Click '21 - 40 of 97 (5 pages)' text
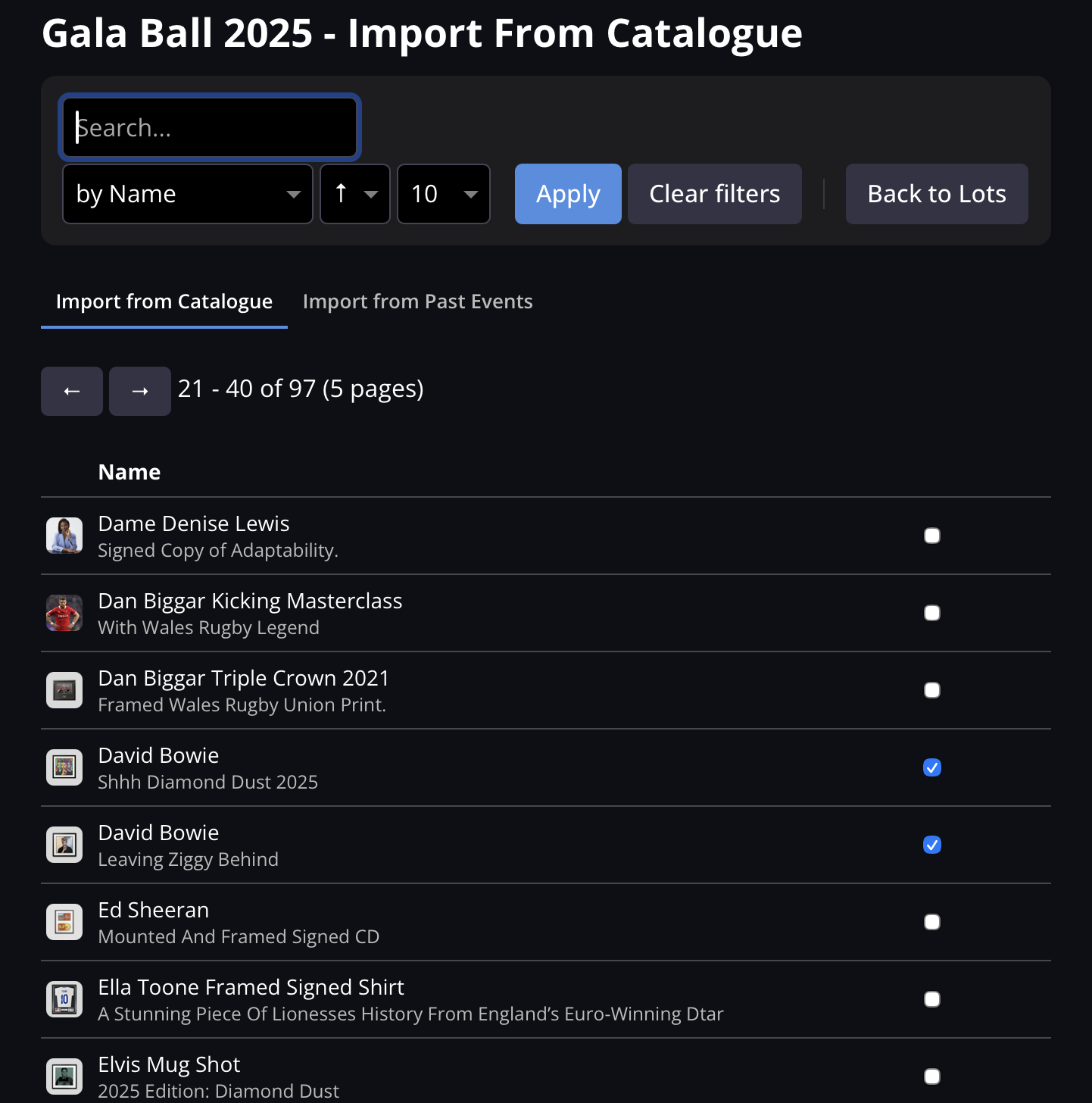This screenshot has width=1092, height=1103. point(301,389)
